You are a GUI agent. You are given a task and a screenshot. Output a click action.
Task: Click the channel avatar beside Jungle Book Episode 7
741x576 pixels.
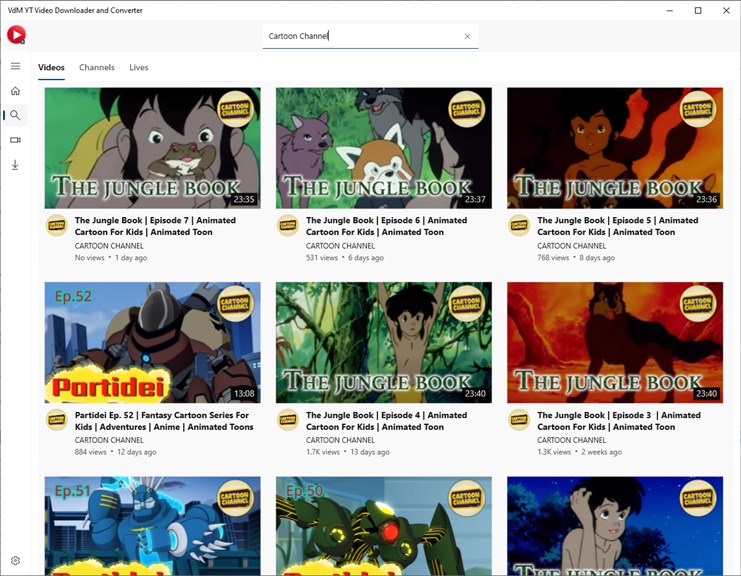click(x=57, y=226)
